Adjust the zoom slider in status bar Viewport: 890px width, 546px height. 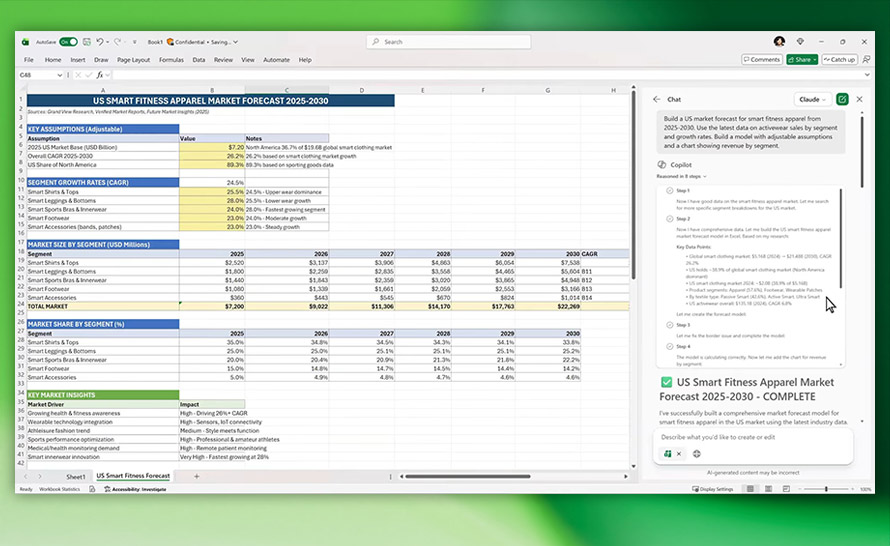826,489
